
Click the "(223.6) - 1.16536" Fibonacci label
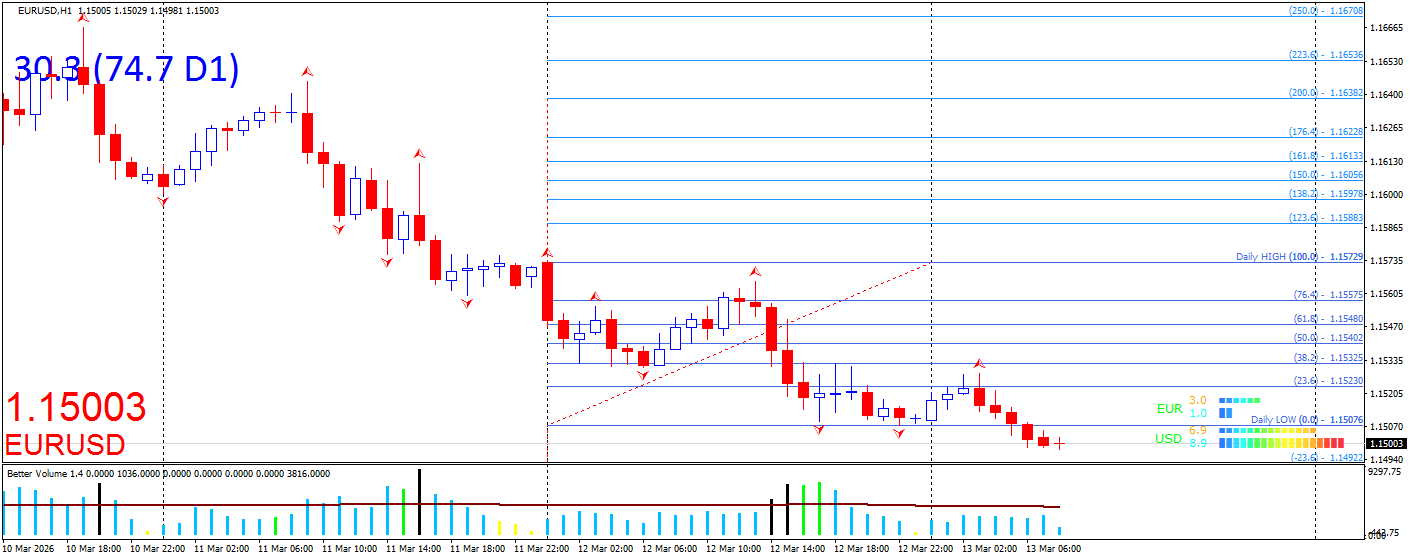click(x=1326, y=55)
